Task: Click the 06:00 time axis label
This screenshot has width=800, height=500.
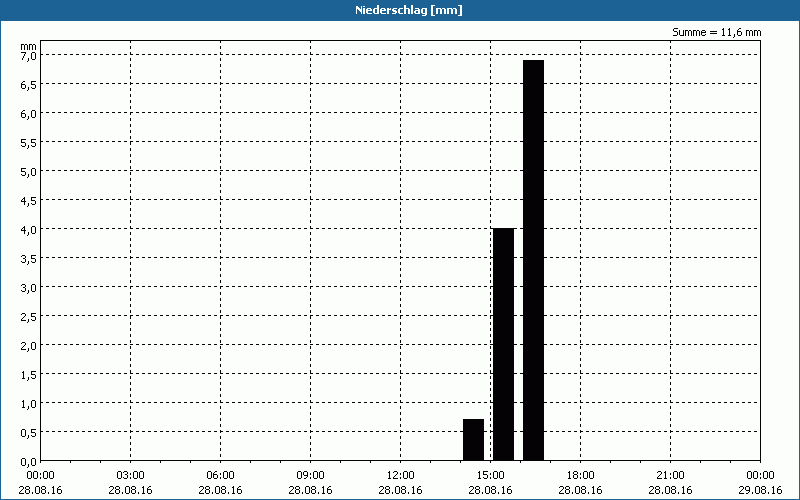Action: (220, 476)
